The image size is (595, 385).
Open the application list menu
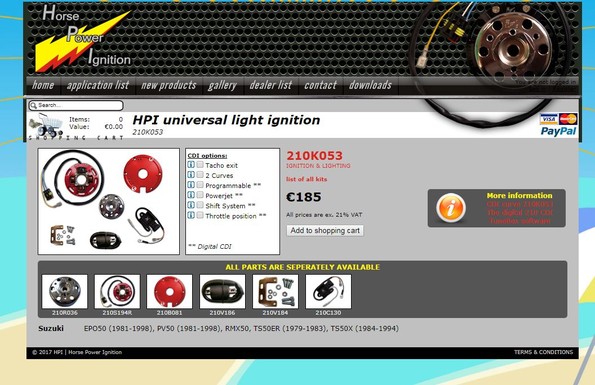[98, 85]
